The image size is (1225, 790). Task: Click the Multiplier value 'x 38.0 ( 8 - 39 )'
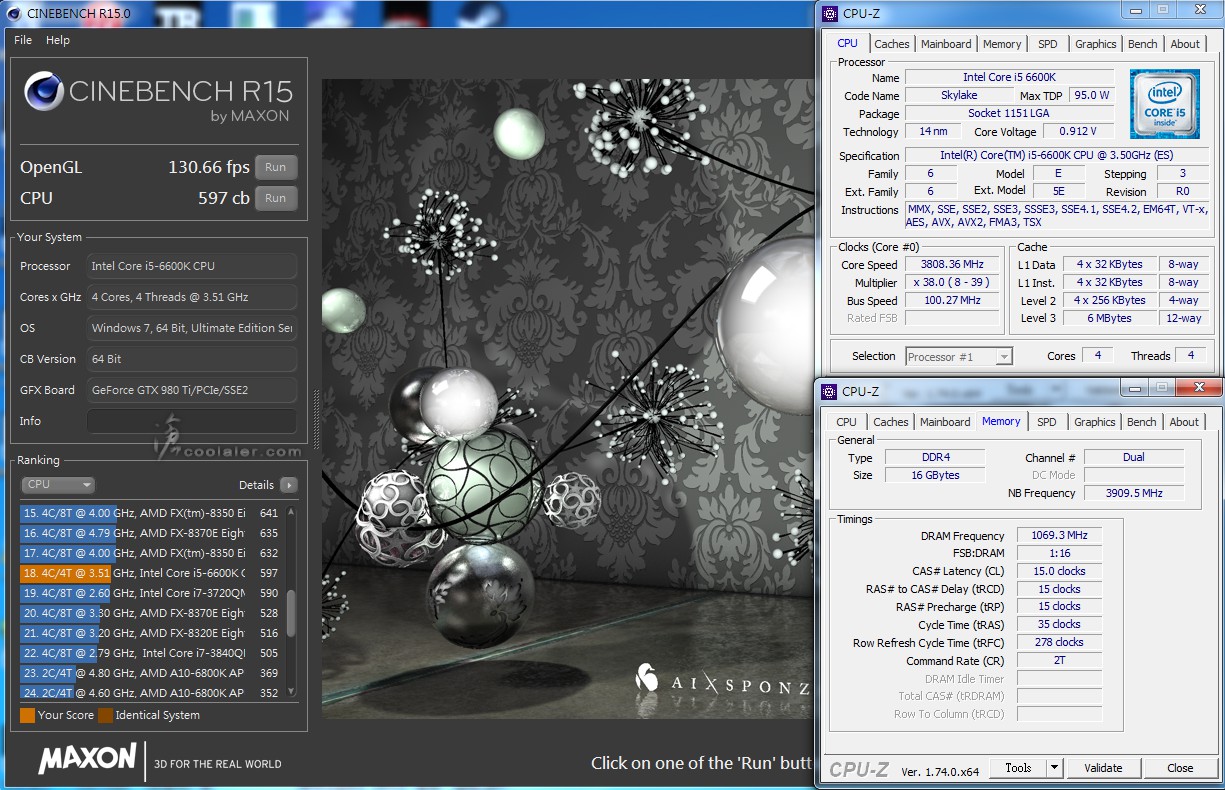click(x=951, y=282)
